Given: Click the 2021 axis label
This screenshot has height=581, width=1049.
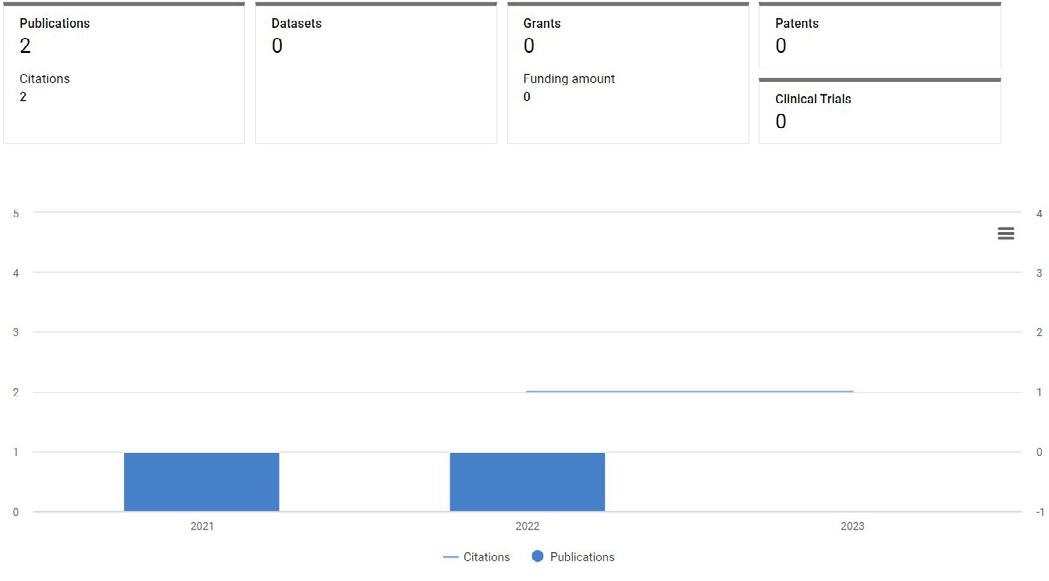Looking at the screenshot, I should (x=201, y=526).
